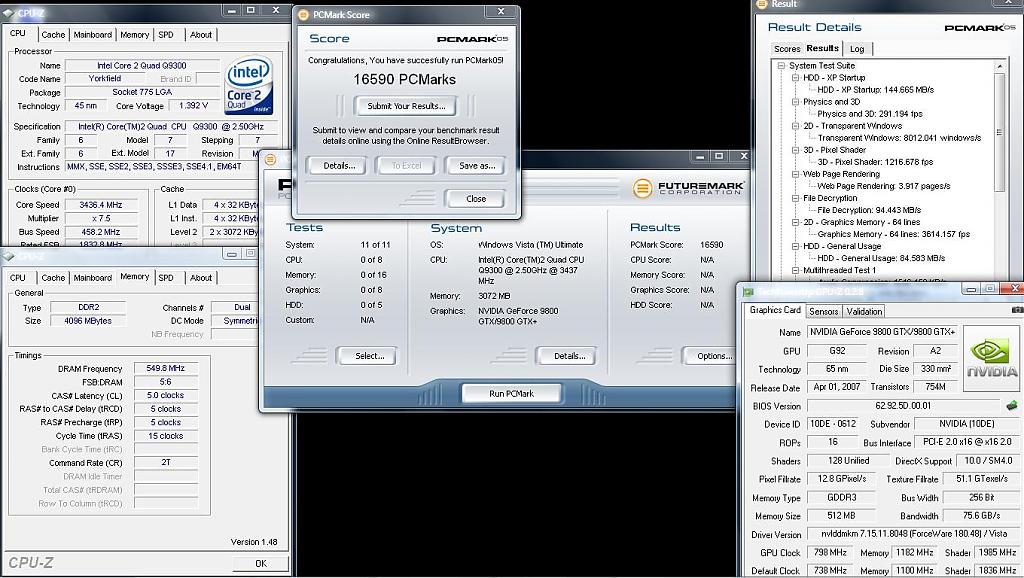Image resolution: width=1024 pixels, height=578 pixels.
Task: Select 'Transparent Windows: 8012.041 windows/s' row
Action: coord(899,138)
